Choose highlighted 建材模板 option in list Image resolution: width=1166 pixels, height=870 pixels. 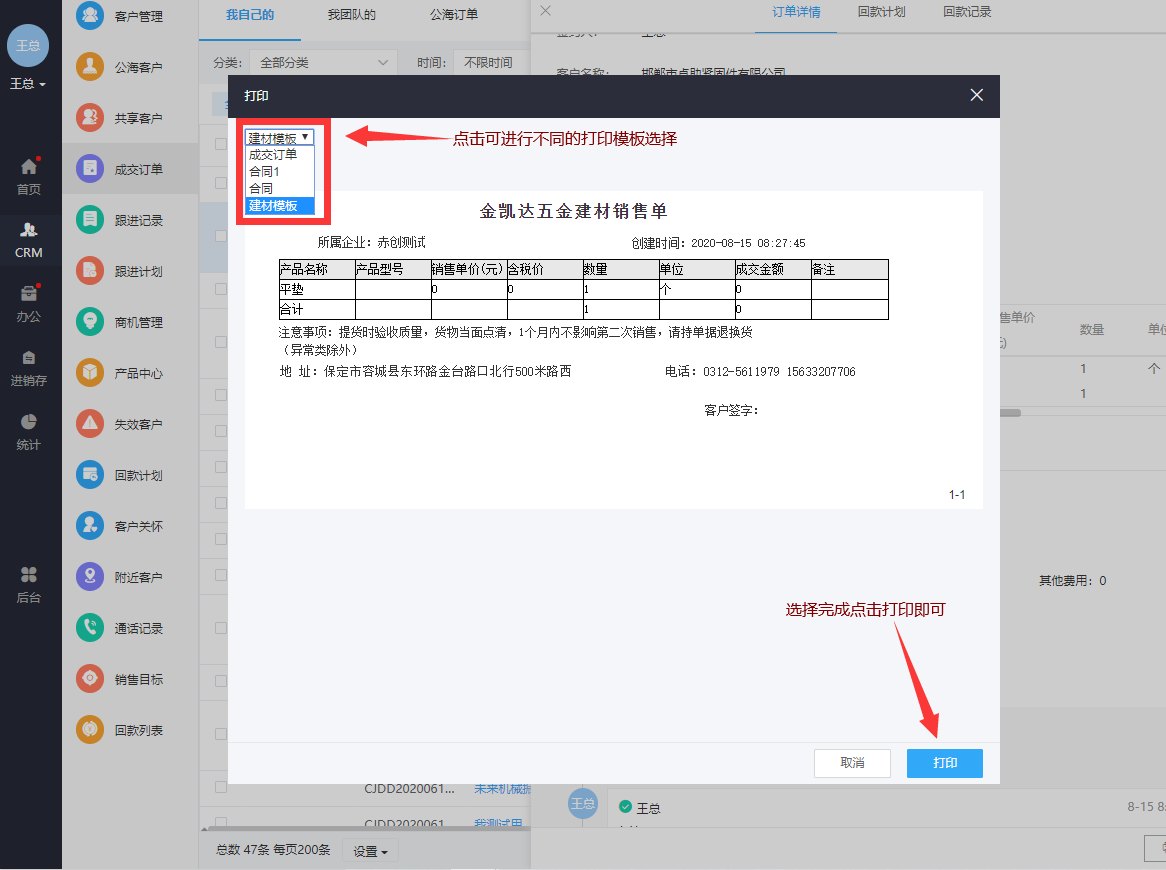[x=280, y=206]
